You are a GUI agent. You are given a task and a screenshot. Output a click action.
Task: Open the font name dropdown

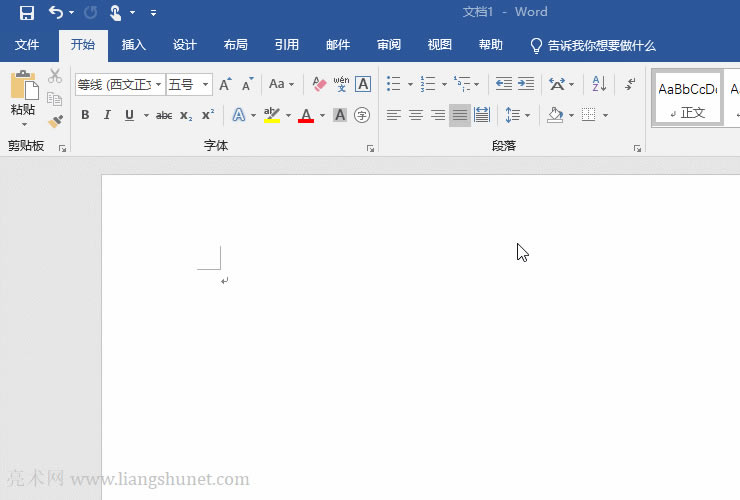[158, 85]
